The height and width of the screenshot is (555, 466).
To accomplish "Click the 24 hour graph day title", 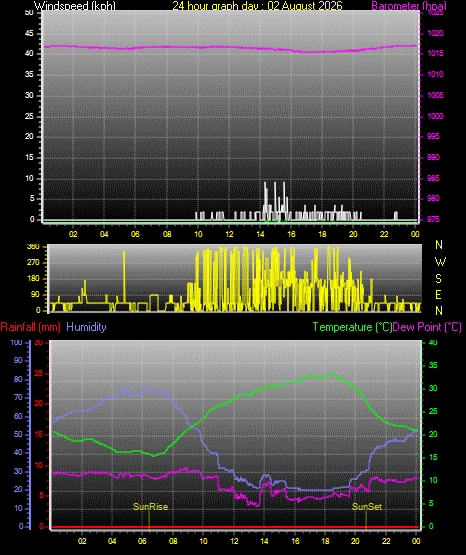I will [257, 6].
